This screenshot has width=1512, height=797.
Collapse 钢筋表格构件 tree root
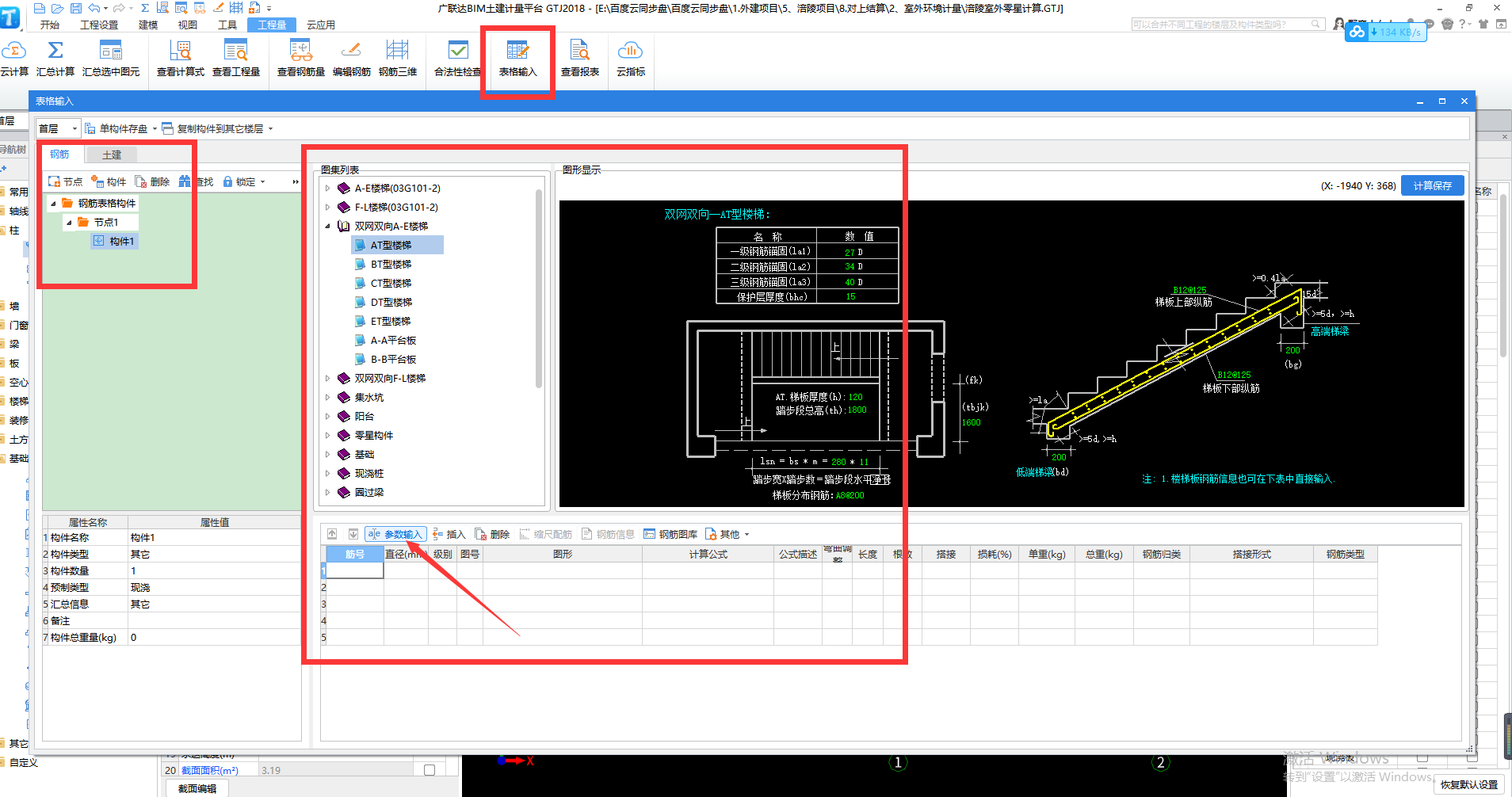point(53,204)
